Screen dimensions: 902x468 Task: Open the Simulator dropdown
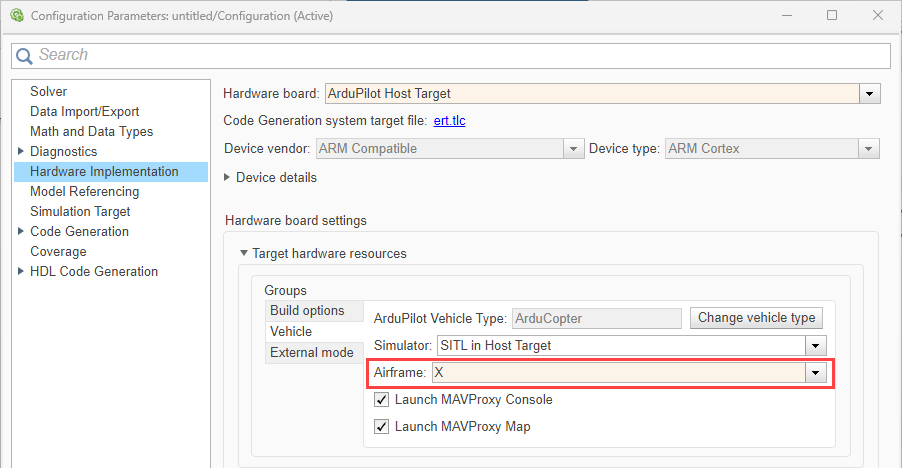tap(816, 346)
